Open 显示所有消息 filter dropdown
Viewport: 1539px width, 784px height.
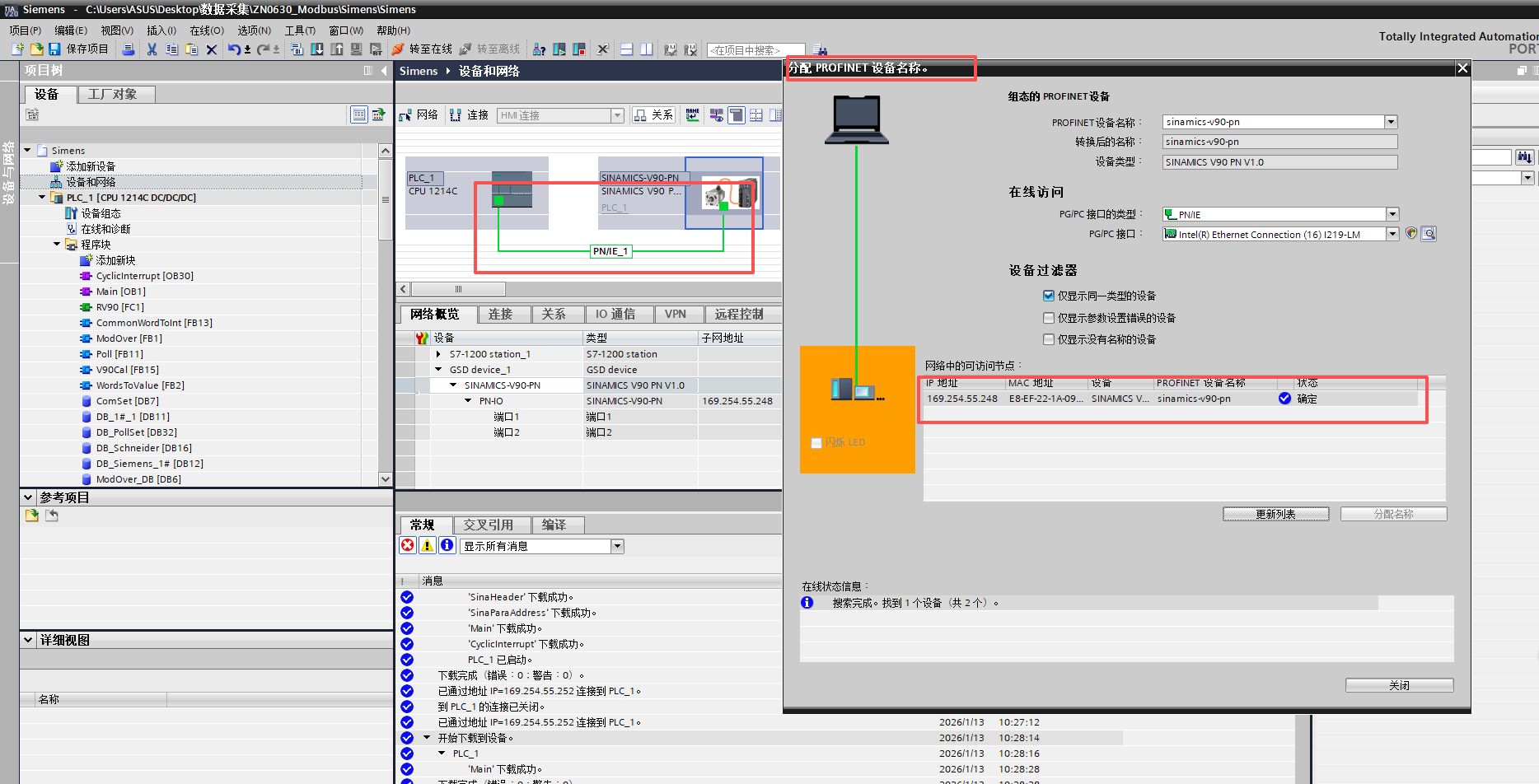tap(617, 546)
